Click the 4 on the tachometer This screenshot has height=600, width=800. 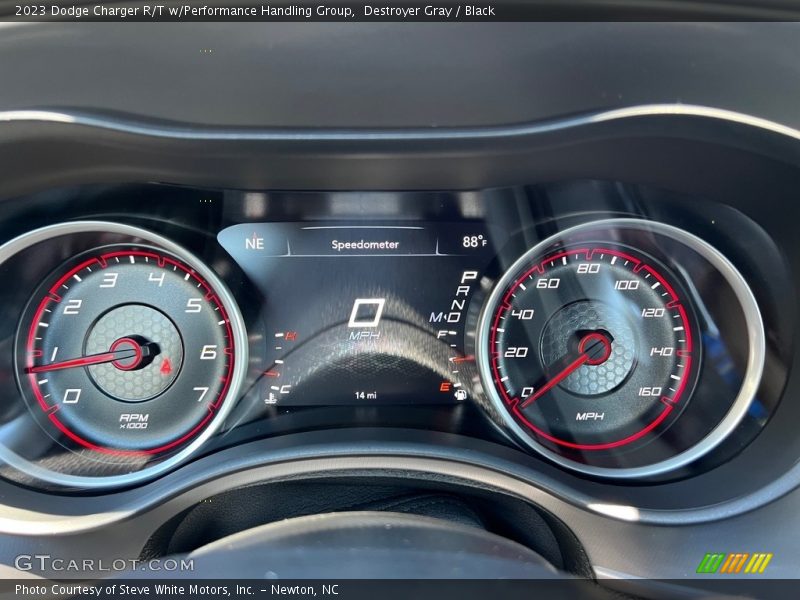click(x=156, y=279)
